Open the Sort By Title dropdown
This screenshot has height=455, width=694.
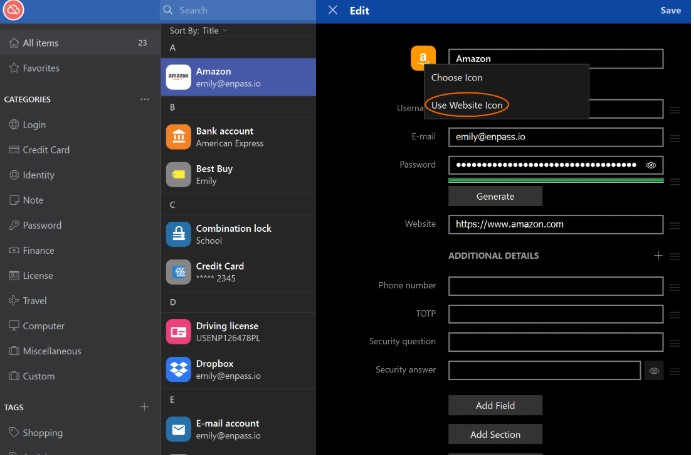tap(198, 31)
